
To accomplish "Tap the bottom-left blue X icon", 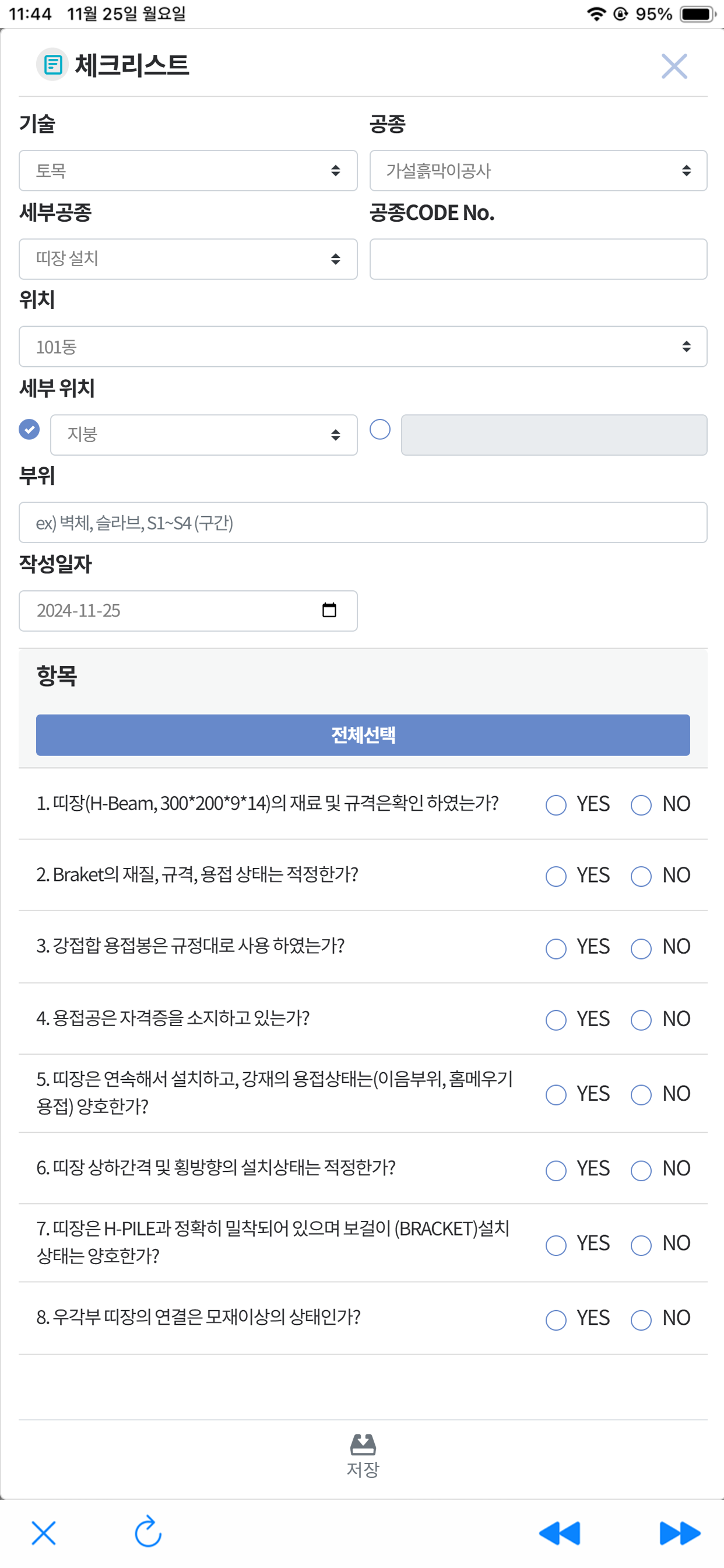I will click(43, 1532).
